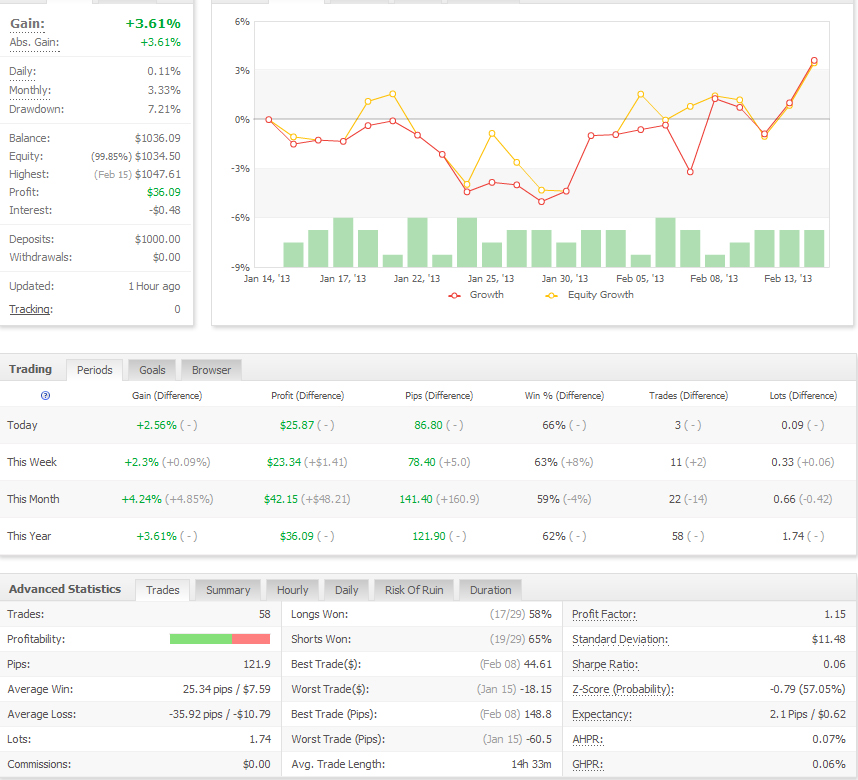Click the Monthly label
The image size is (858, 780).
(30, 90)
